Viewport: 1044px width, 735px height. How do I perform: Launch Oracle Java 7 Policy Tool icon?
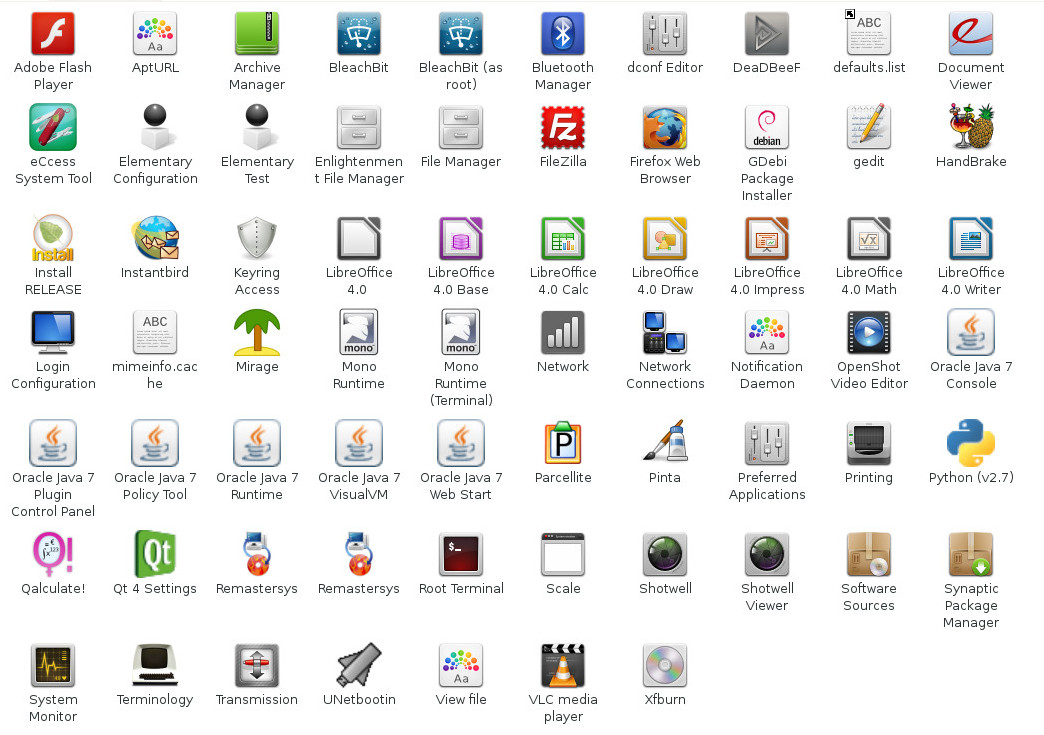click(x=154, y=443)
